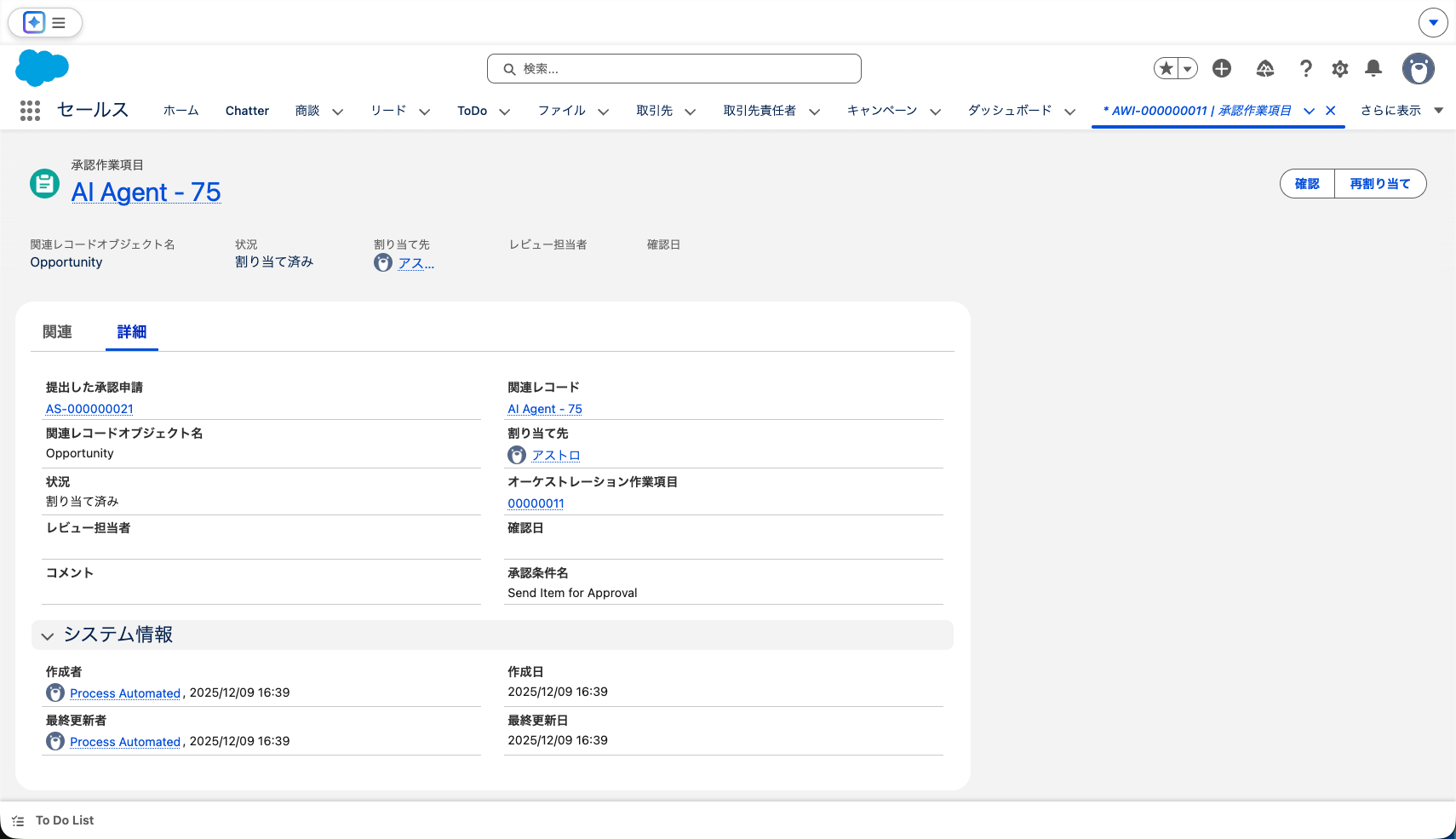Click the avatar beside the アストロ link
The height and width of the screenshot is (839, 1456).
pos(517,455)
